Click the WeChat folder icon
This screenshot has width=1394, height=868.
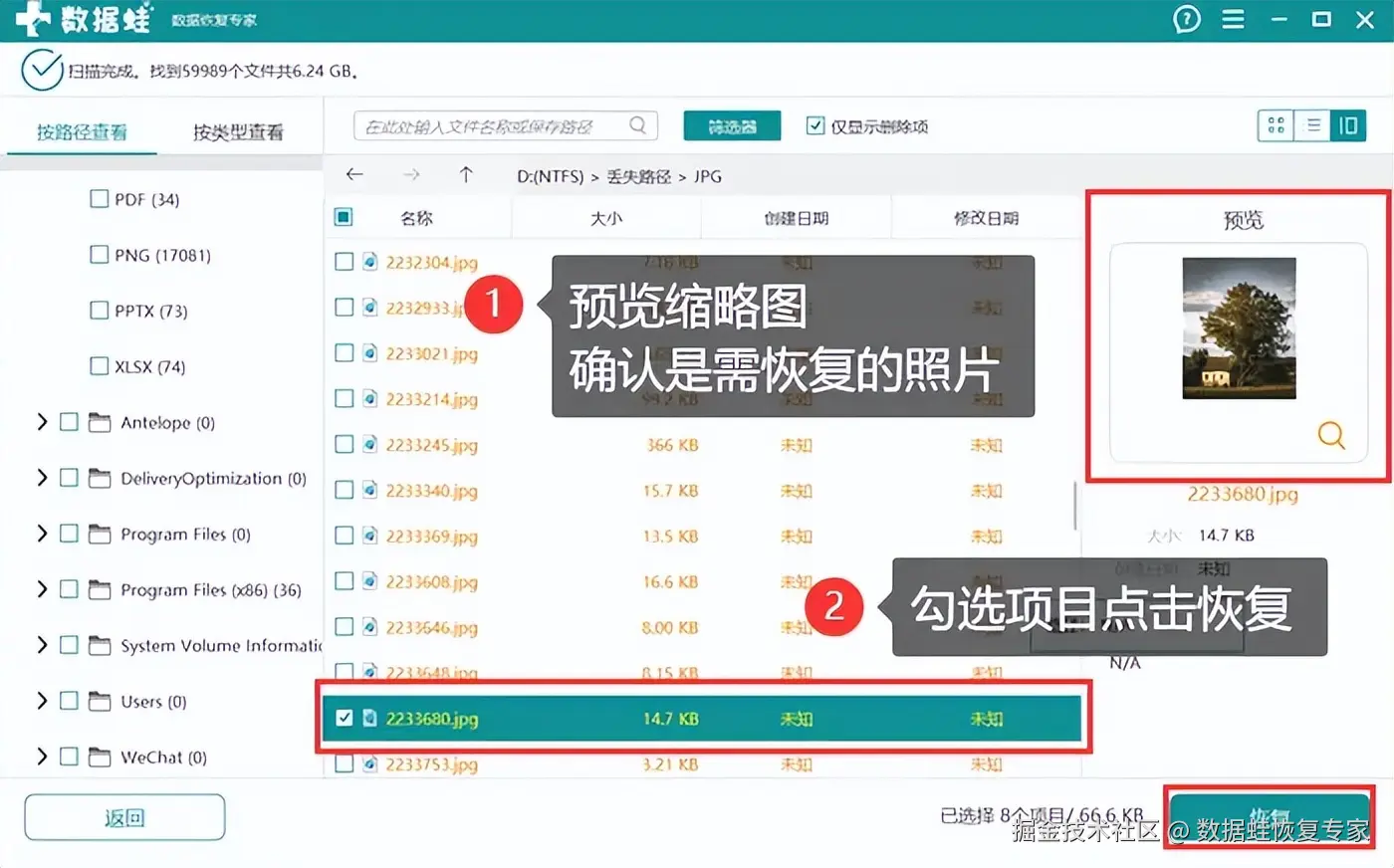[100, 758]
